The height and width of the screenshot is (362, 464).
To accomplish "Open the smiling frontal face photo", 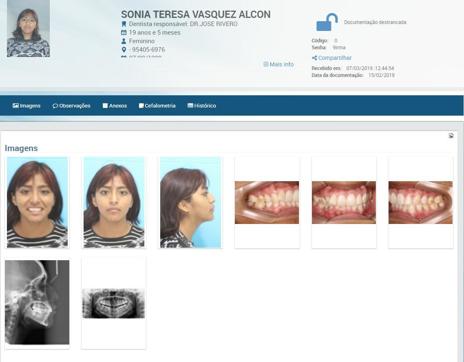I will 37,203.
